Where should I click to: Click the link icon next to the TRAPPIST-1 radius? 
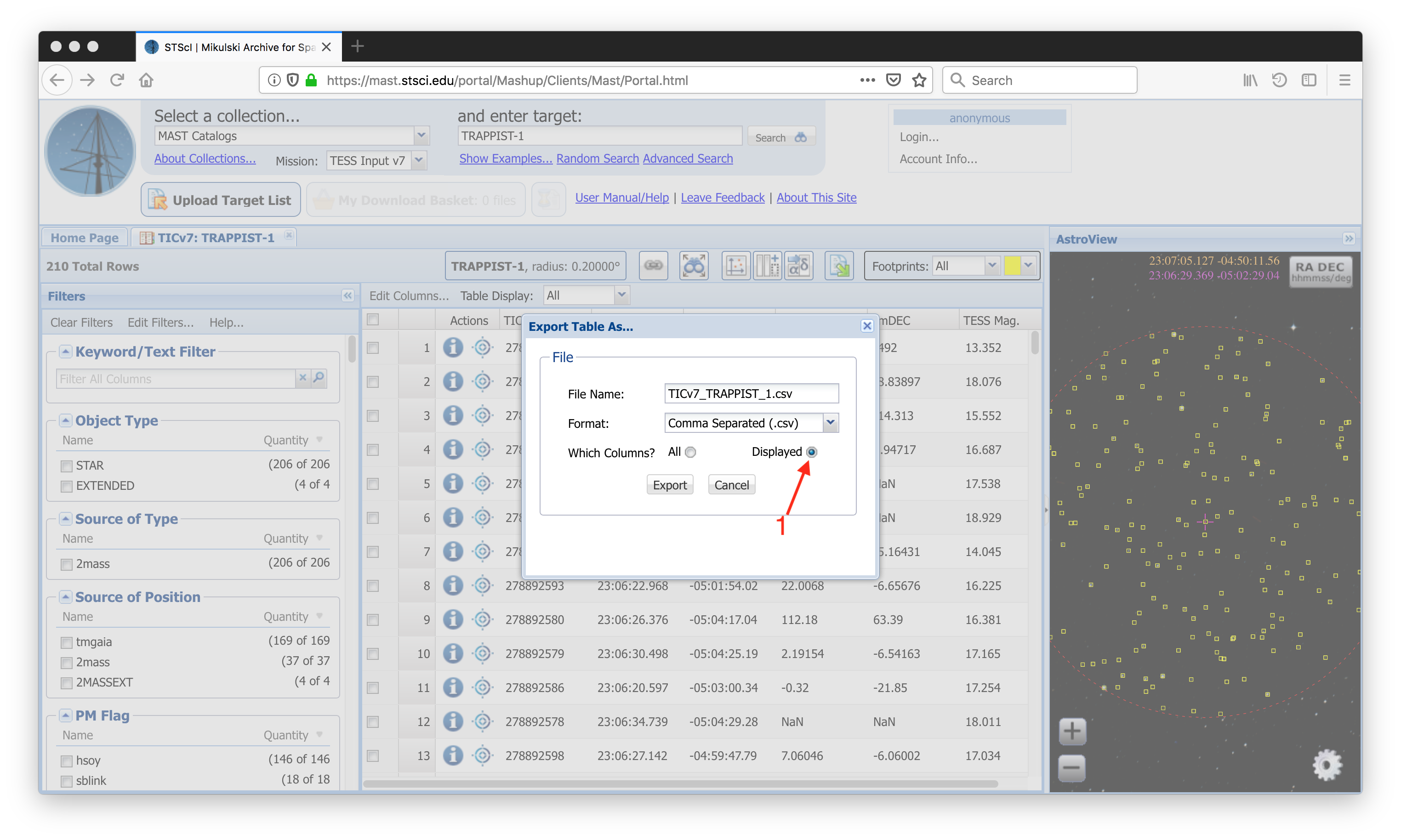pos(653,266)
